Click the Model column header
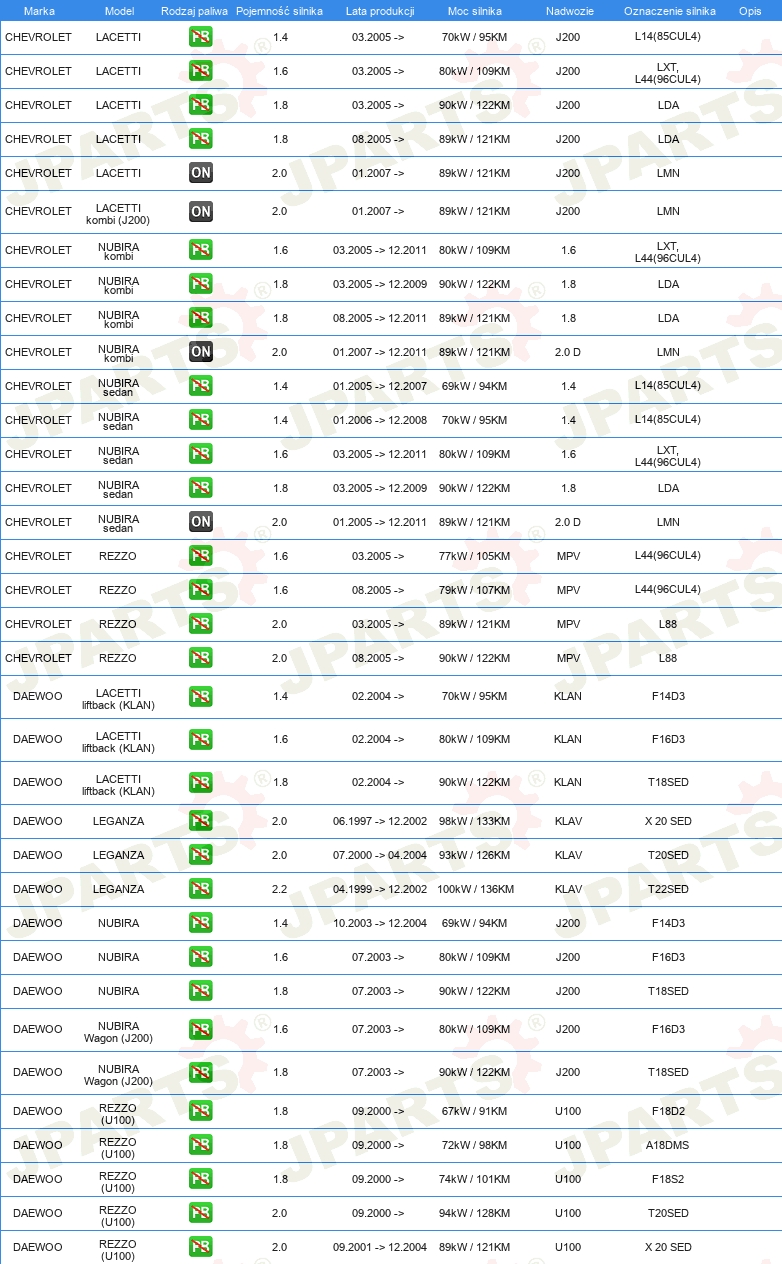The height and width of the screenshot is (1264, 782). [x=119, y=11]
